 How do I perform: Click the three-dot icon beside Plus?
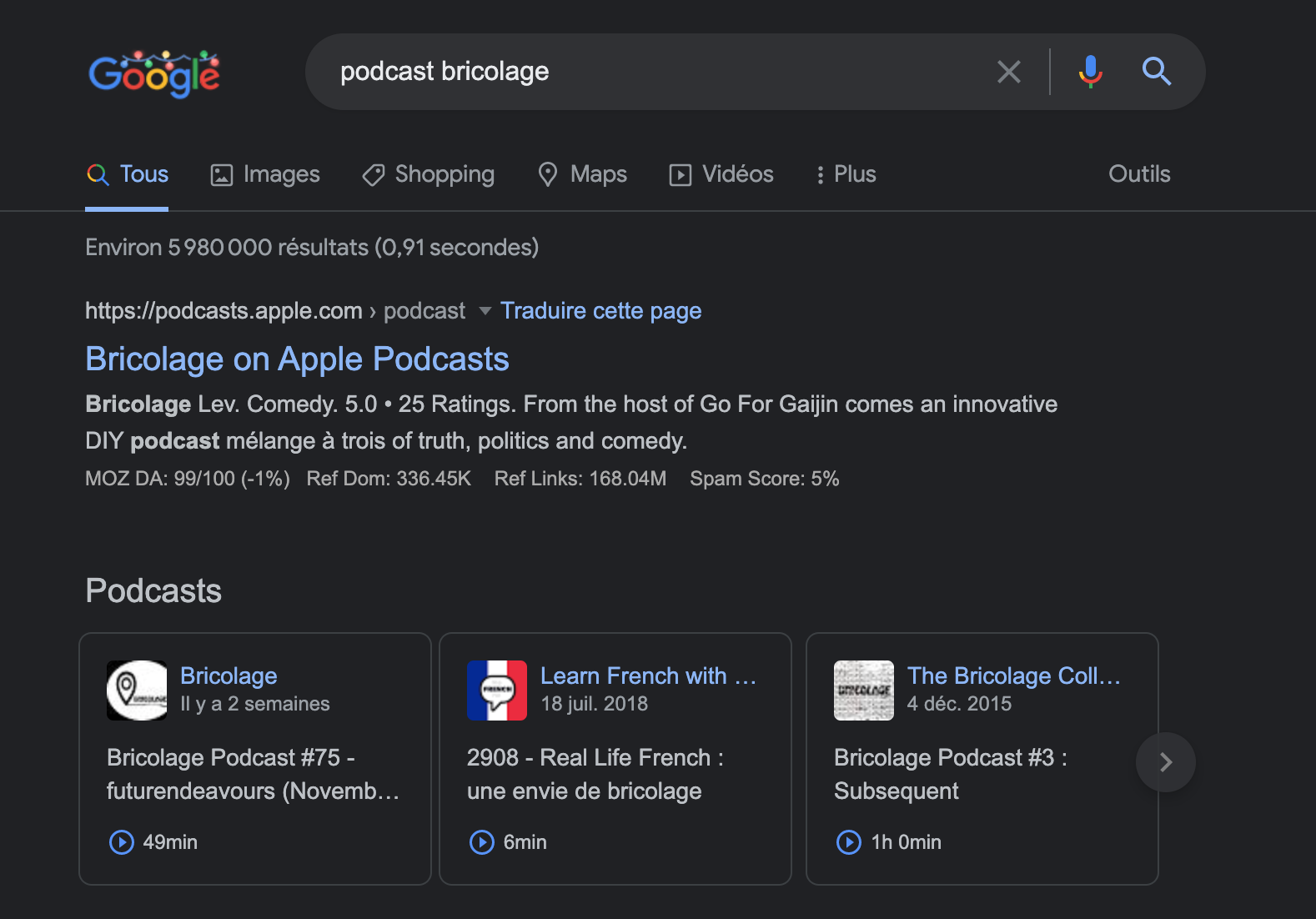coord(821,175)
